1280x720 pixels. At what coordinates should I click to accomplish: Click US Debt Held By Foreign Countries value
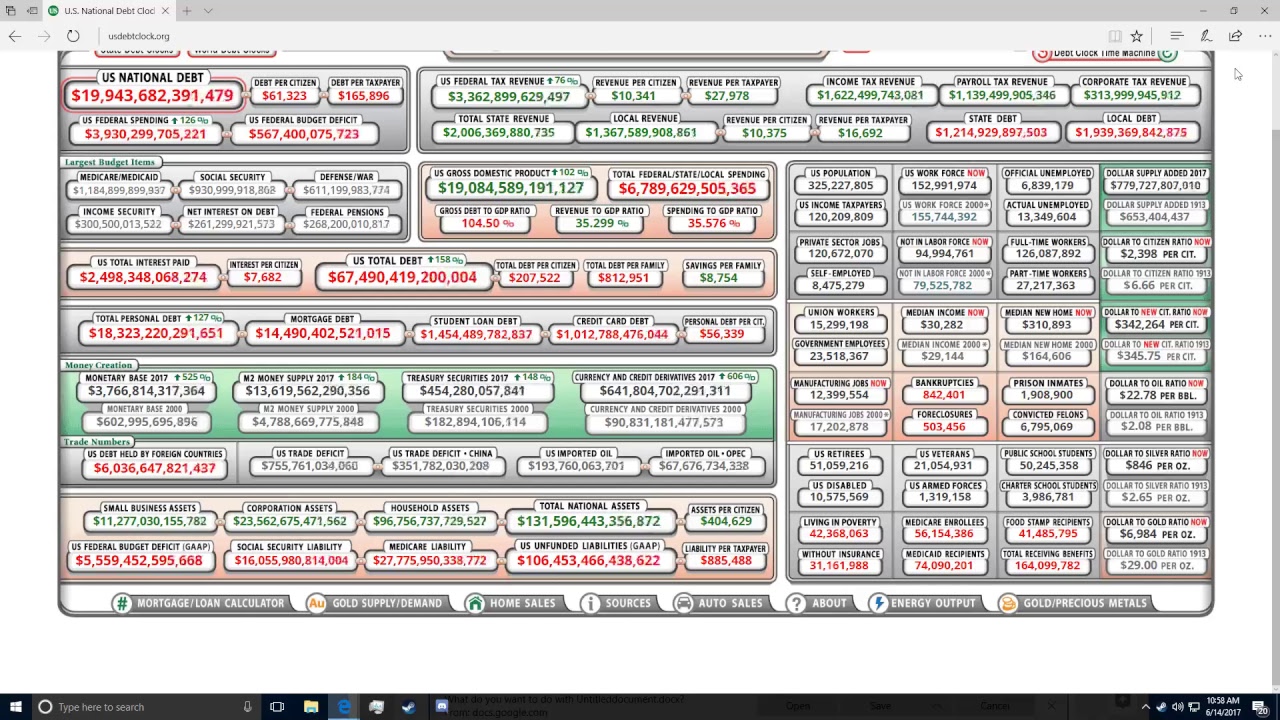tap(154, 468)
